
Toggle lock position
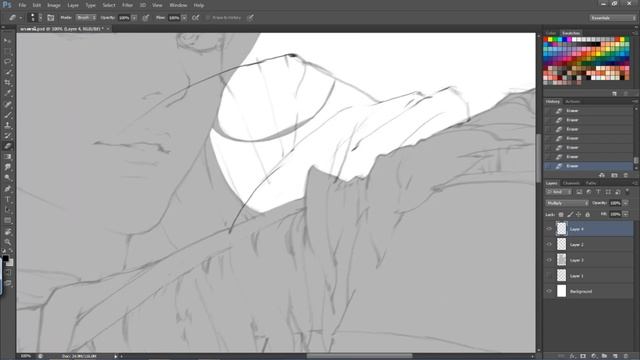point(579,214)
